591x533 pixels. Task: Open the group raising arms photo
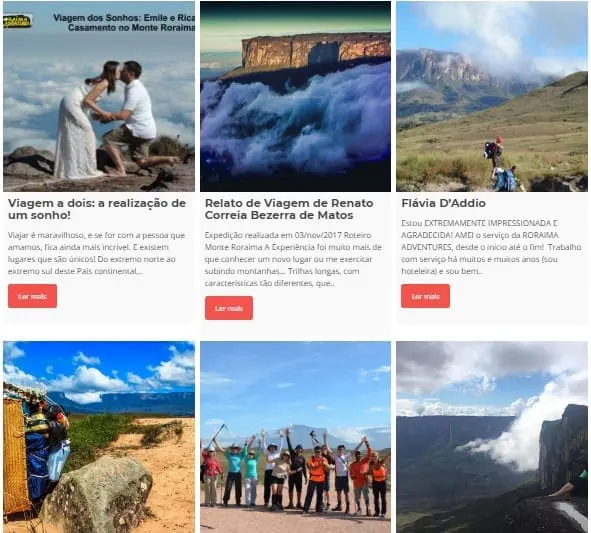(x=296, y=437)
